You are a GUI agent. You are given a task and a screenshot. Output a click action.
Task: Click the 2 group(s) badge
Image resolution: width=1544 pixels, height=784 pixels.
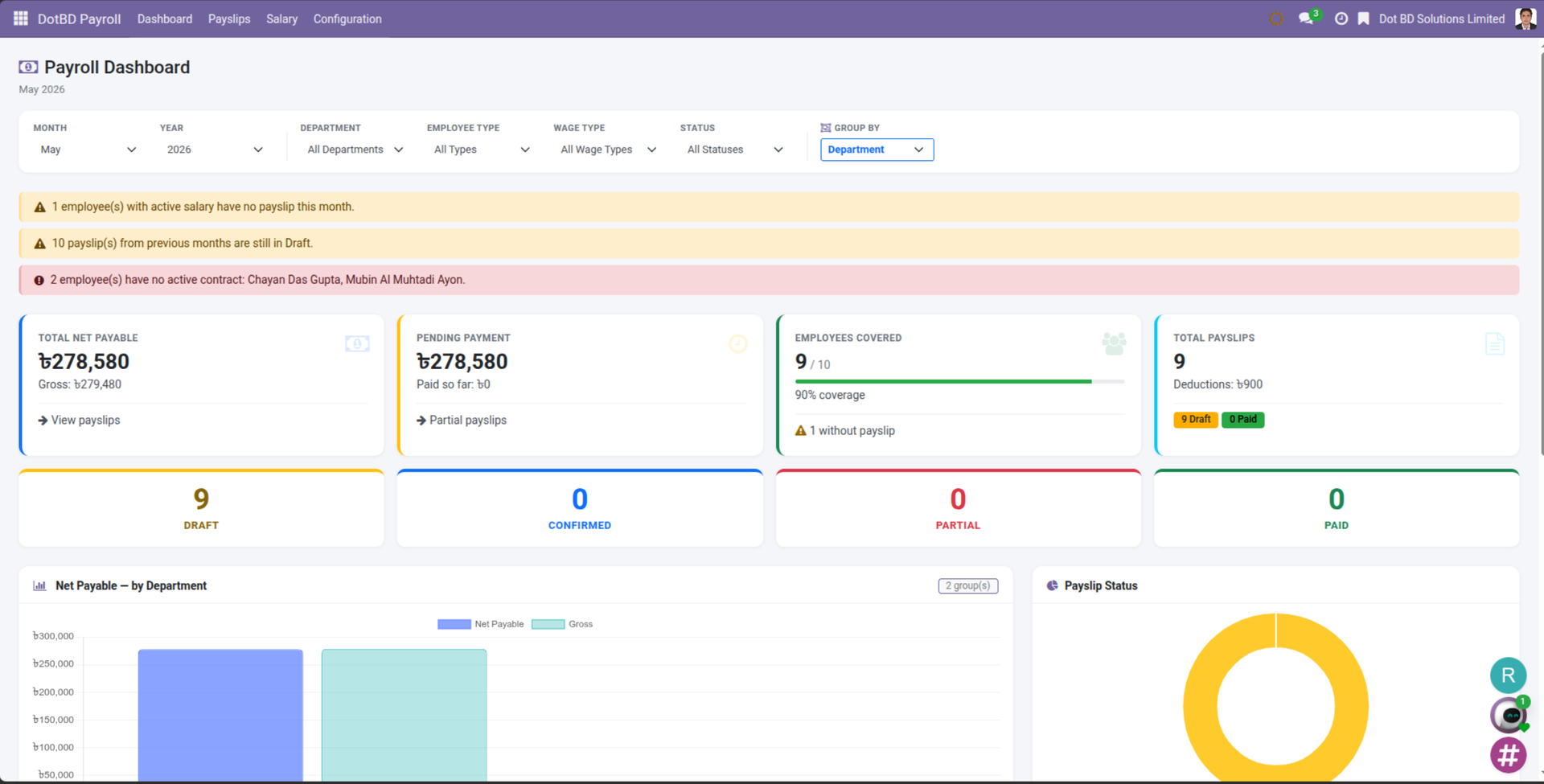tap(968, 586)
